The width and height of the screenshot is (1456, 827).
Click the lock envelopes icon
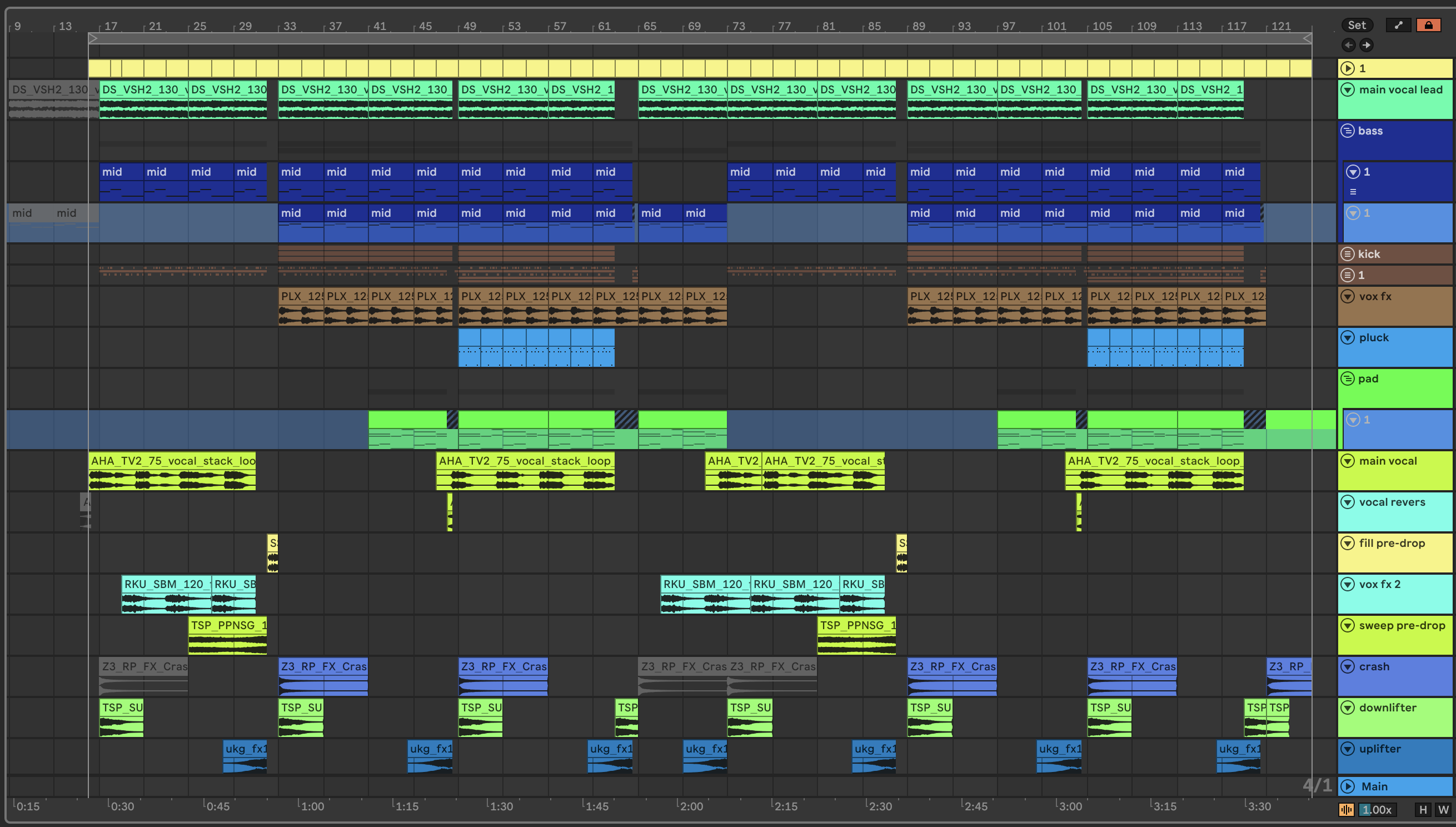[x=1428, y=25]
